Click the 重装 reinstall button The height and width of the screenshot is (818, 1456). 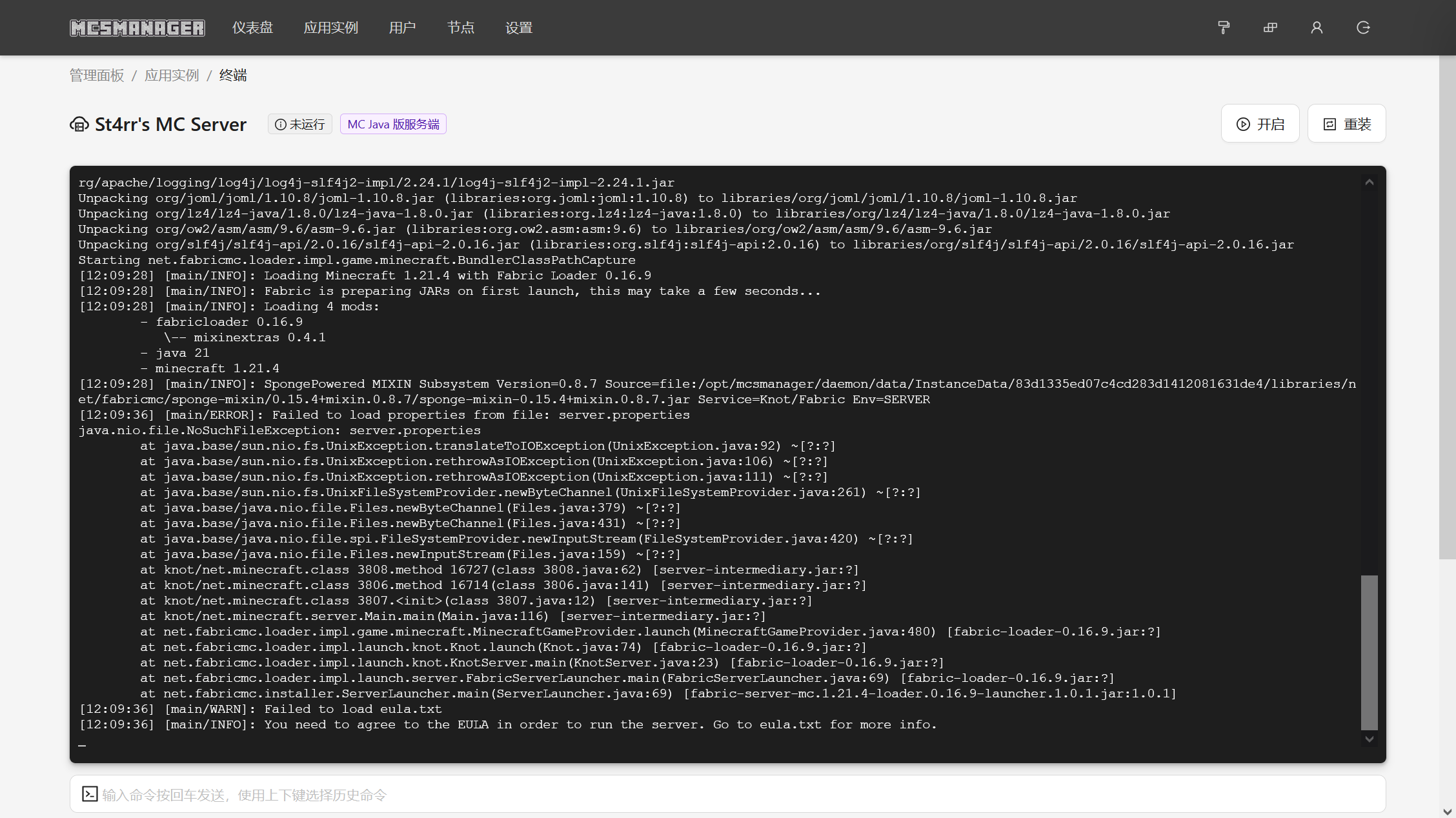pos(1346,124)
